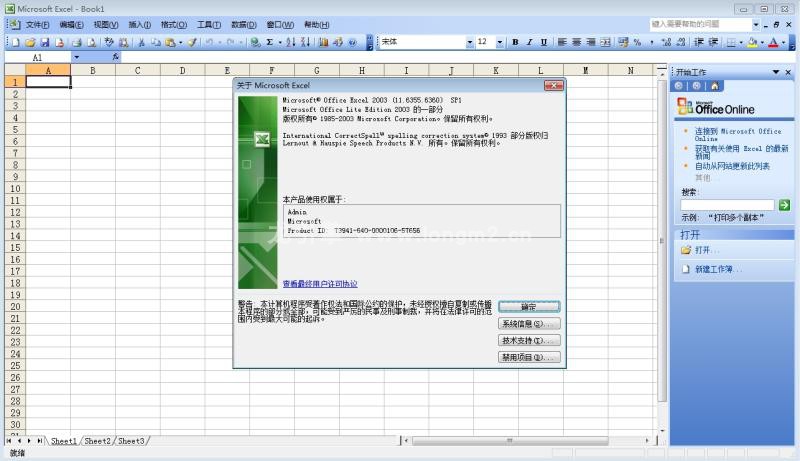Open Print Preview from the toolbar

(x=91, y=42)
